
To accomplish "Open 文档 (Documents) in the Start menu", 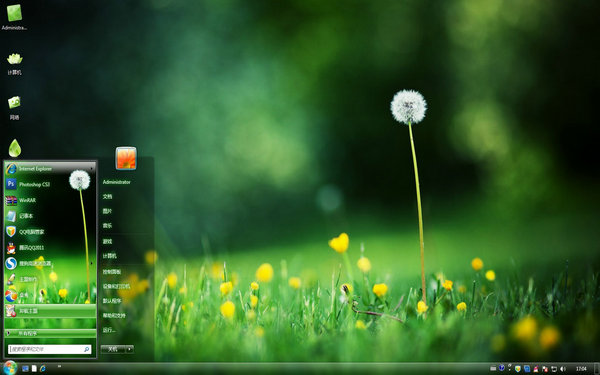I will [108, 196].
